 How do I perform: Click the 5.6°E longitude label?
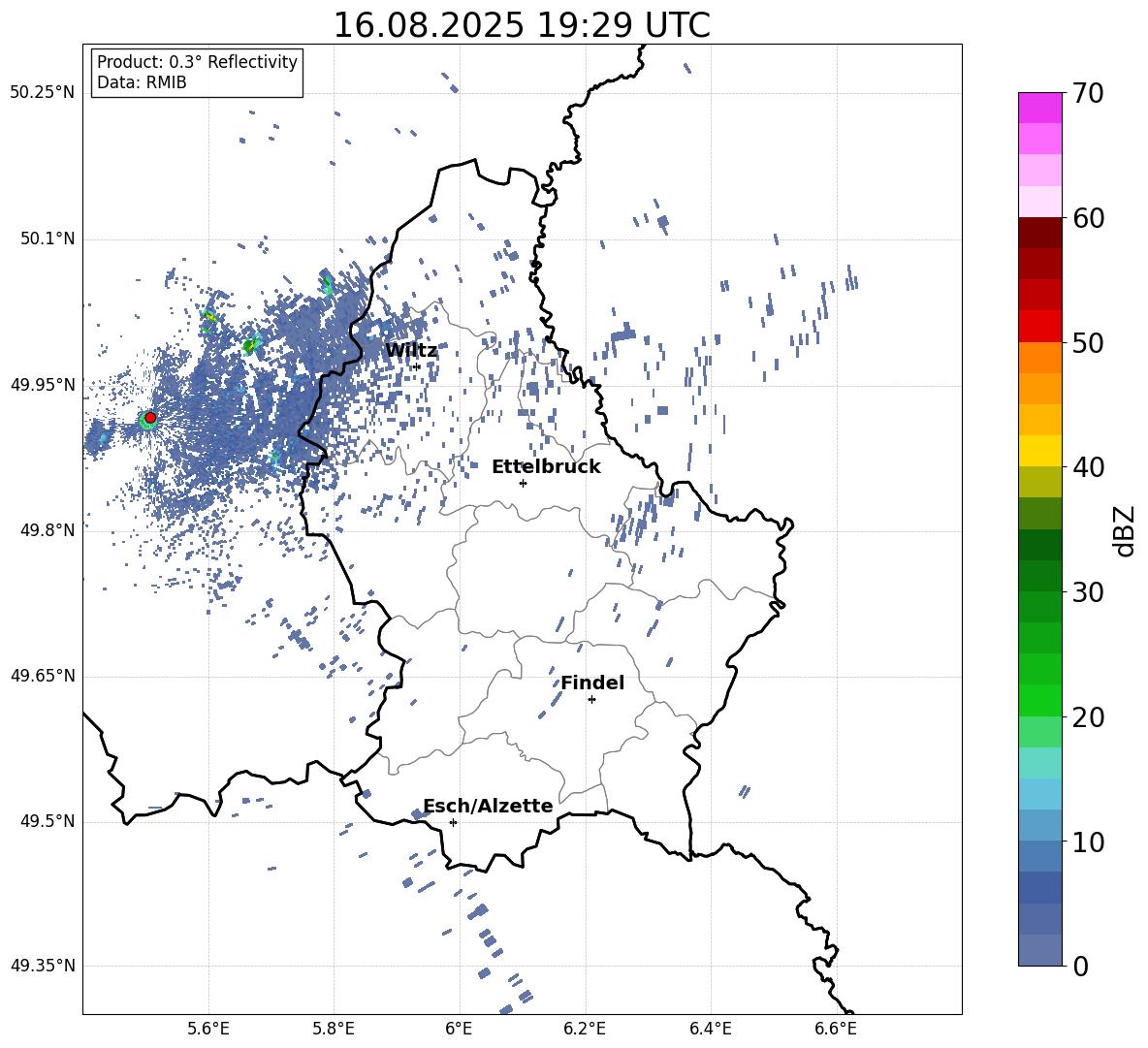pos(207,1030)
